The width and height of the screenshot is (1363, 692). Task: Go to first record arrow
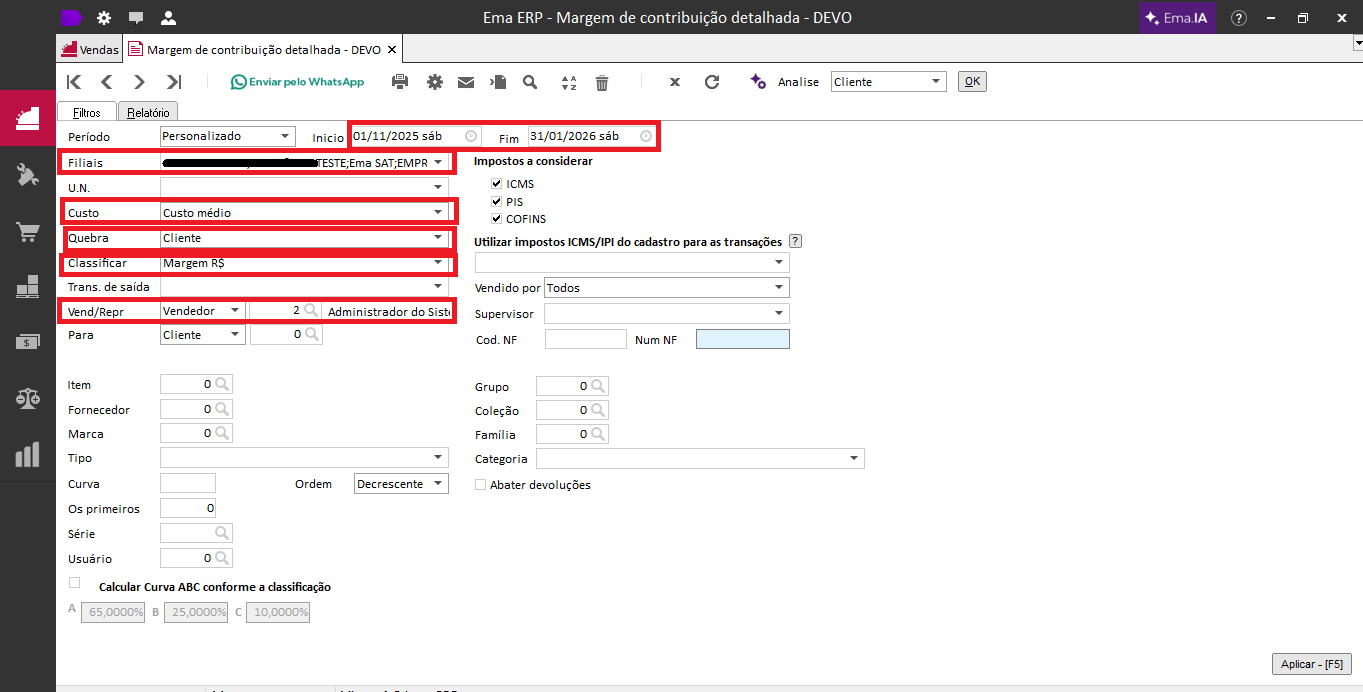[73, 82]
